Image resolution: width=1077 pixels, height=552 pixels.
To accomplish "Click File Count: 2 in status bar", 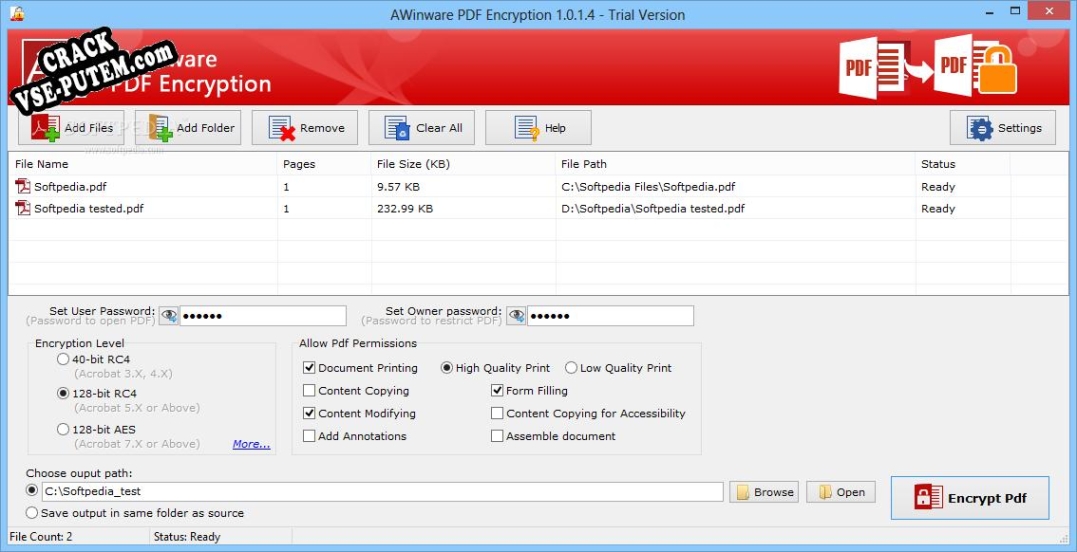I will point(41,537).
